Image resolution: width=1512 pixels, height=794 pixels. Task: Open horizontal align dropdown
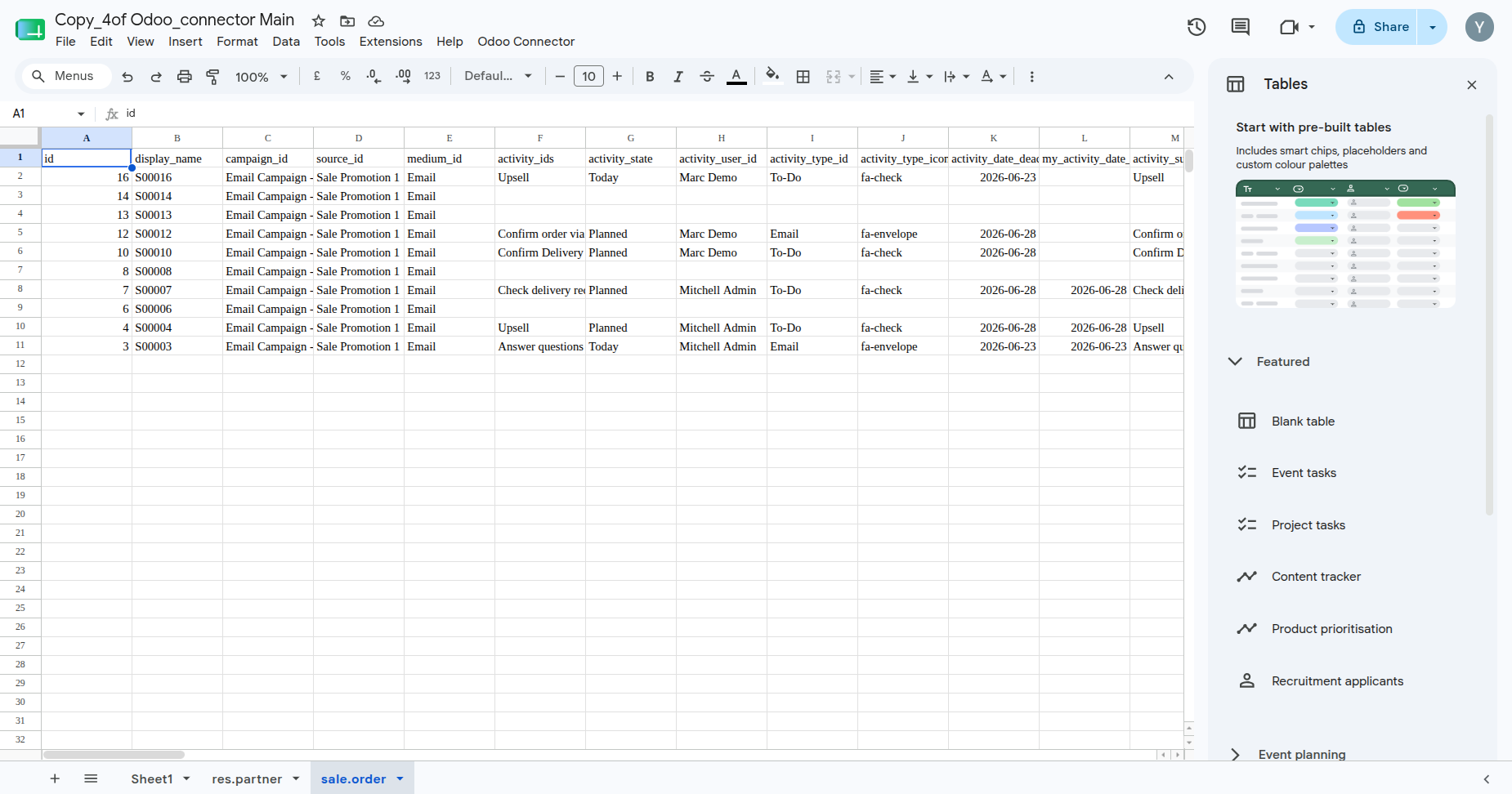[883, 76]
